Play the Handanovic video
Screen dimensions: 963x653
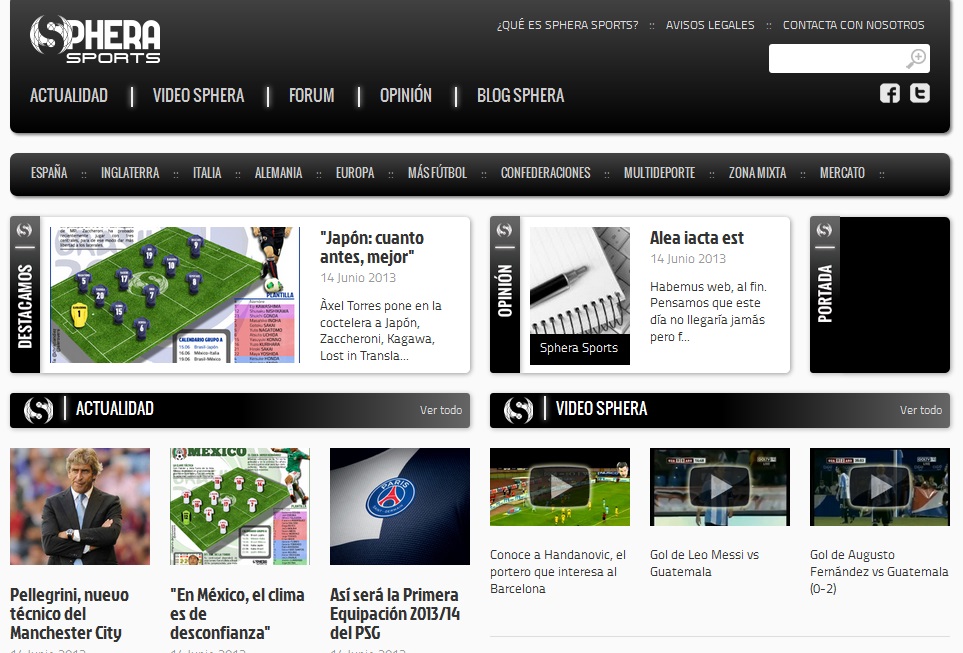pyautogui.click(x=559, y=487)
